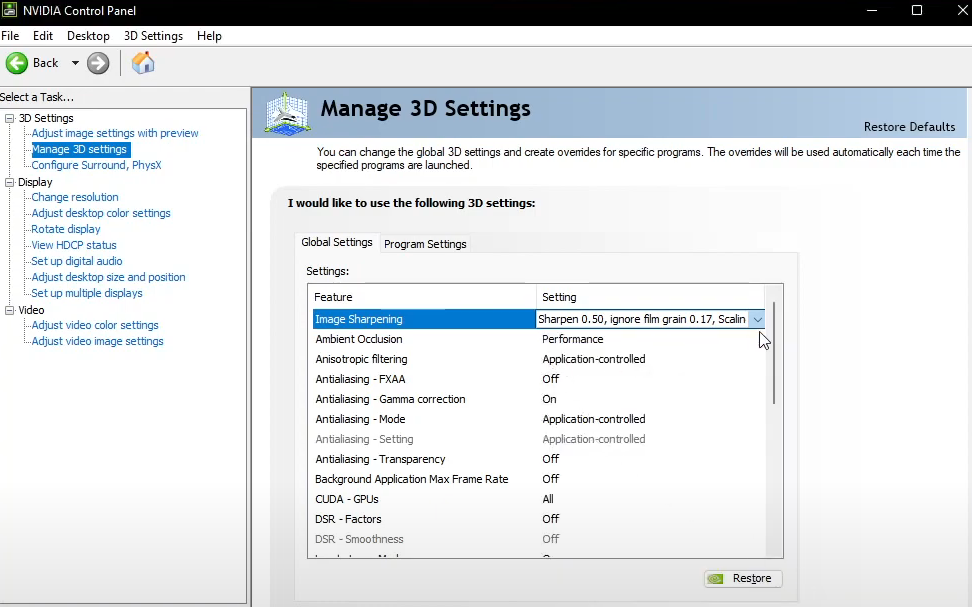
Task: Collapse the Video tree node
Action: [x=9, y=310]
